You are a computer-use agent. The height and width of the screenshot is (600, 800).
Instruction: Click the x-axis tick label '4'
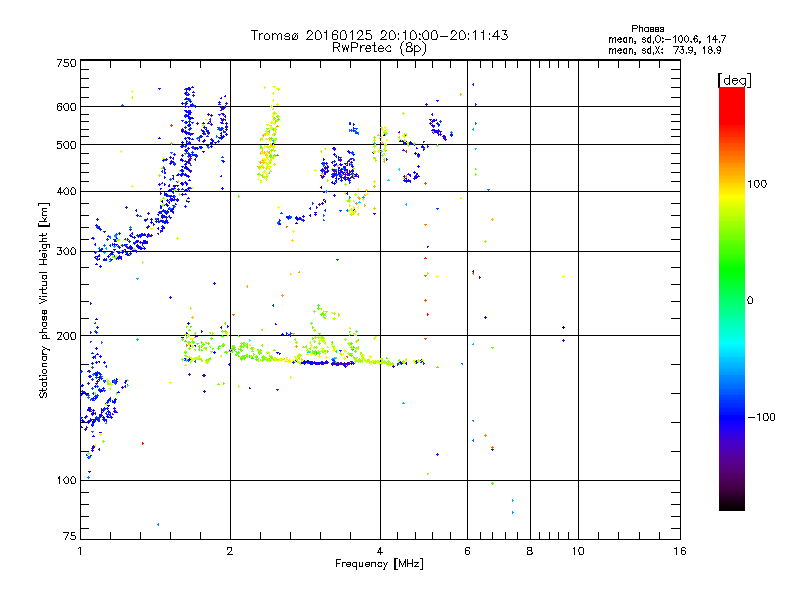click(380, 551)
